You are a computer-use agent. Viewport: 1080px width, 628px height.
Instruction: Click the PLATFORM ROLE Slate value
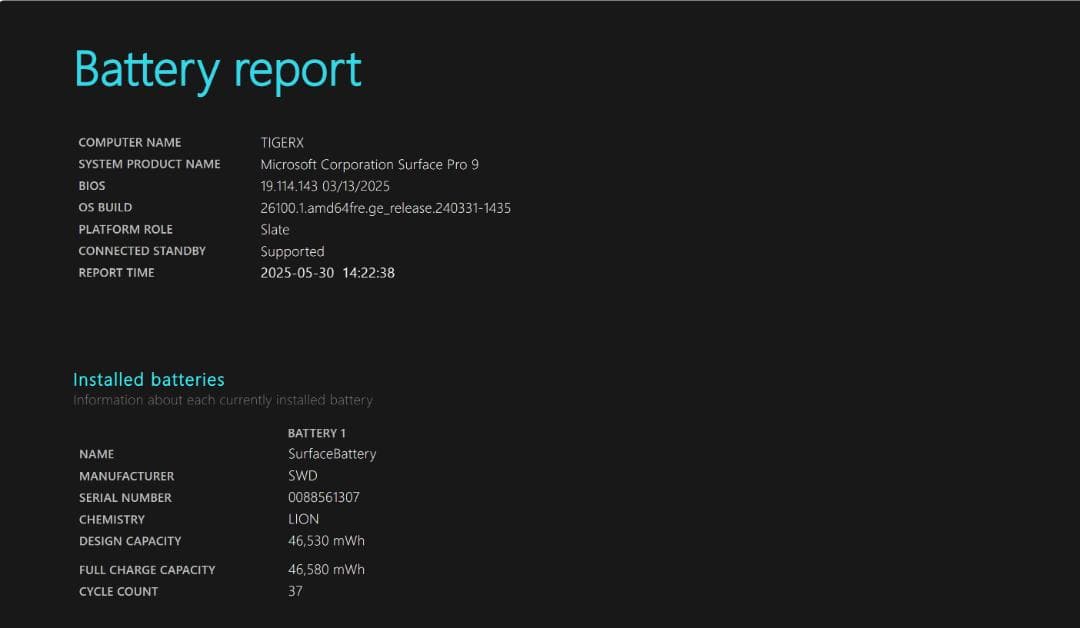click(274, 229)
